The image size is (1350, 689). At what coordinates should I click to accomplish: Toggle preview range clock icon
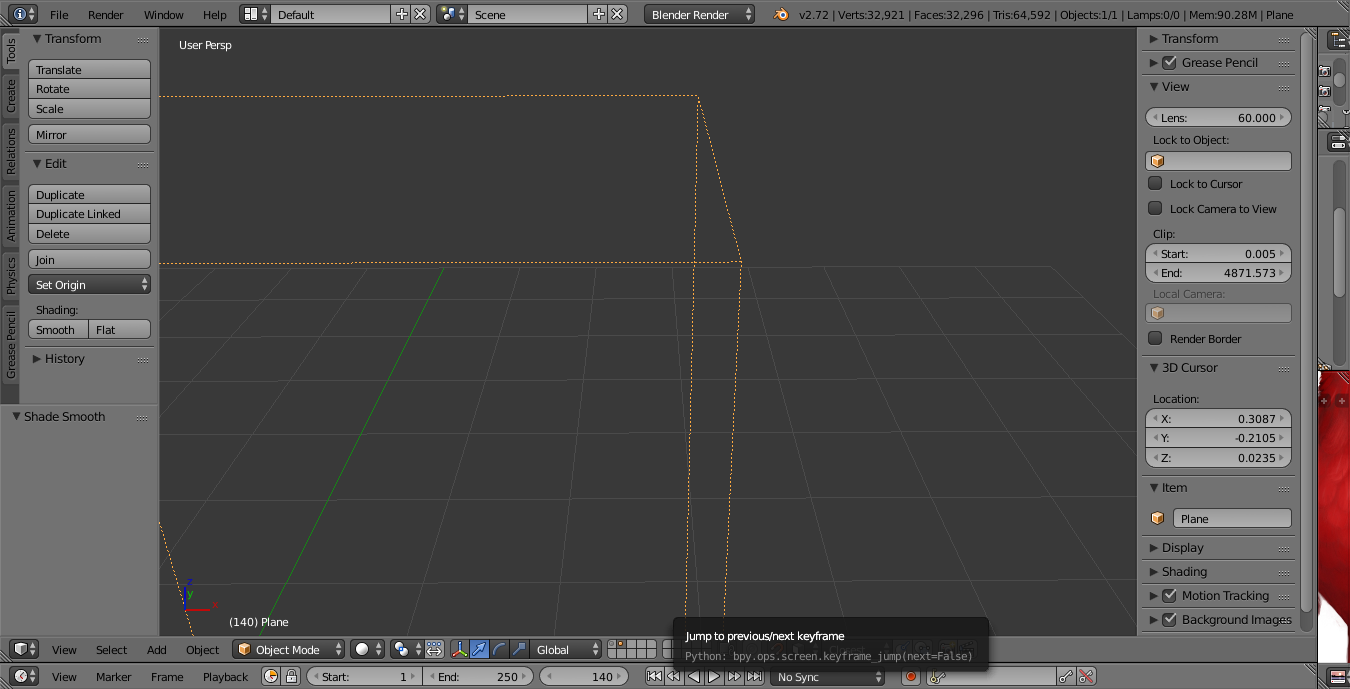pos(271,676)
